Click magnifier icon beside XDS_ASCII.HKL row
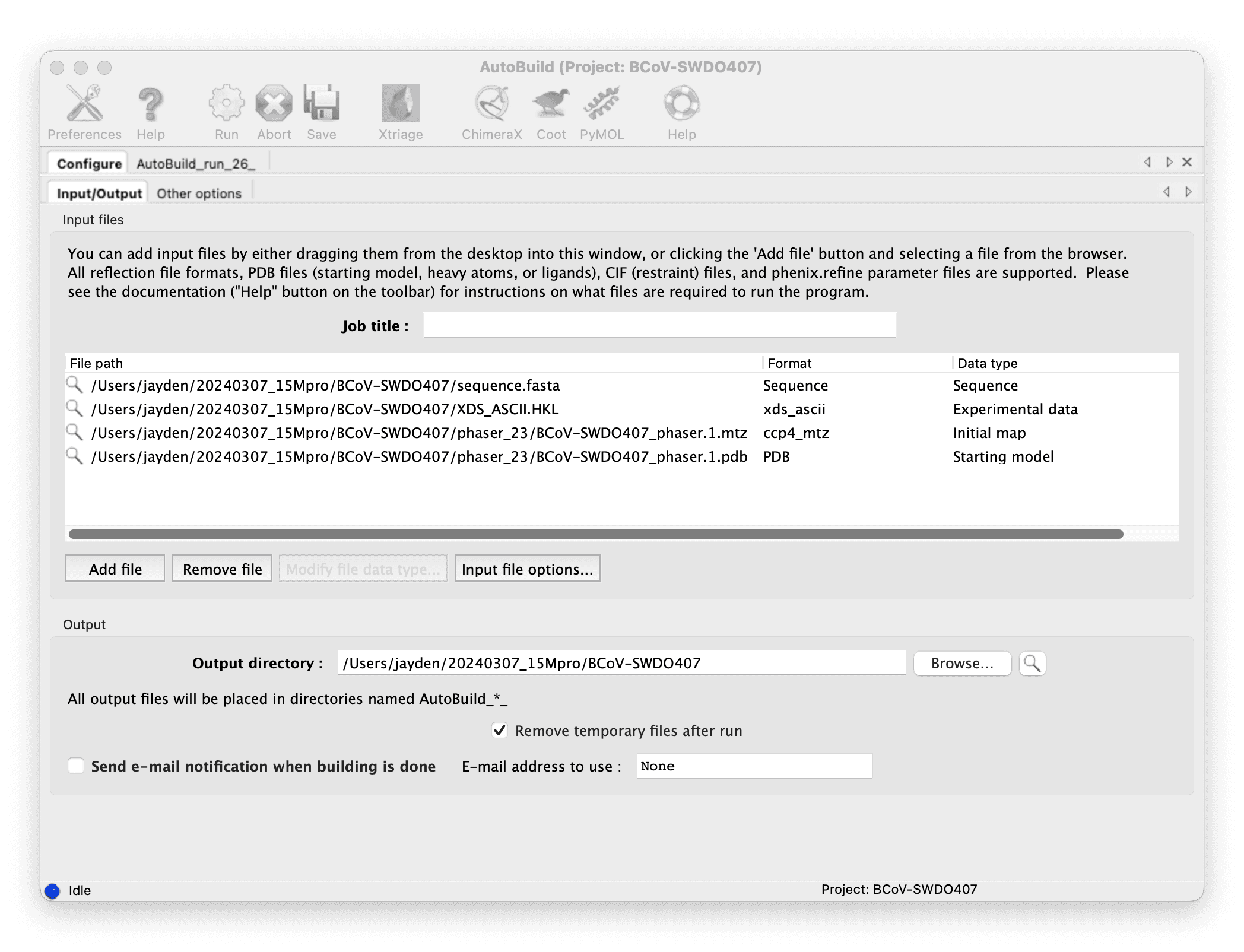1244x952 pixels. 74,408
